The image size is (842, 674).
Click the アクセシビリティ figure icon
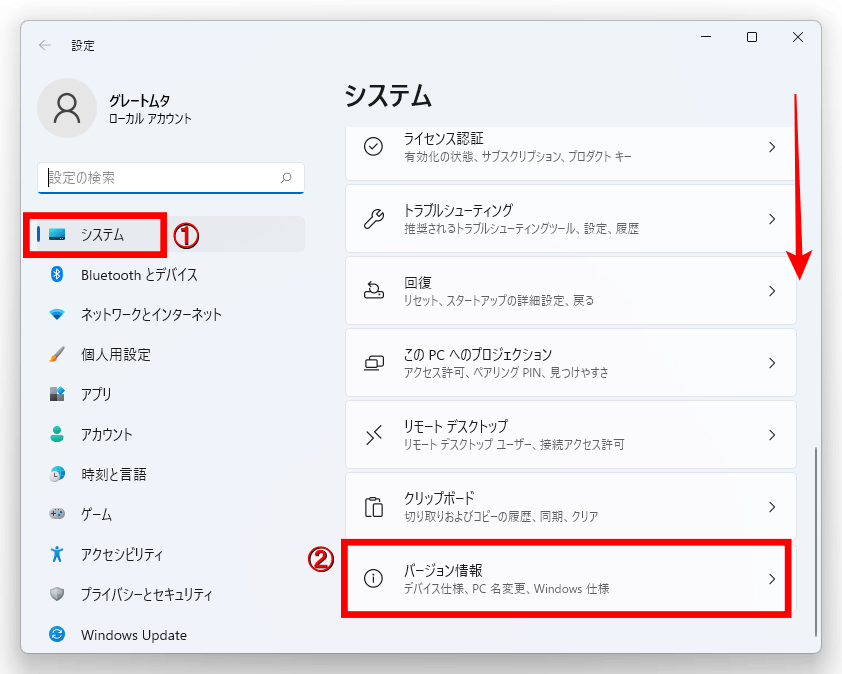pos(57,554)
